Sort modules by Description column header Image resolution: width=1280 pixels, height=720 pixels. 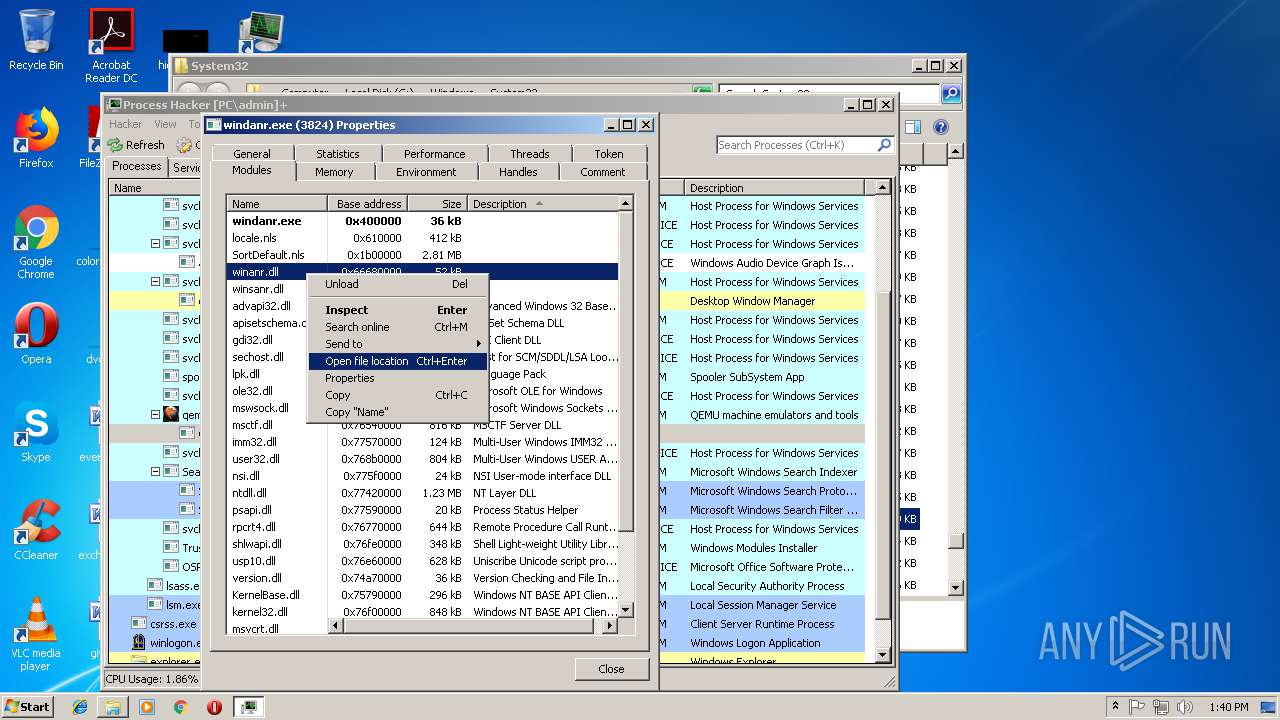pos(543,204)
